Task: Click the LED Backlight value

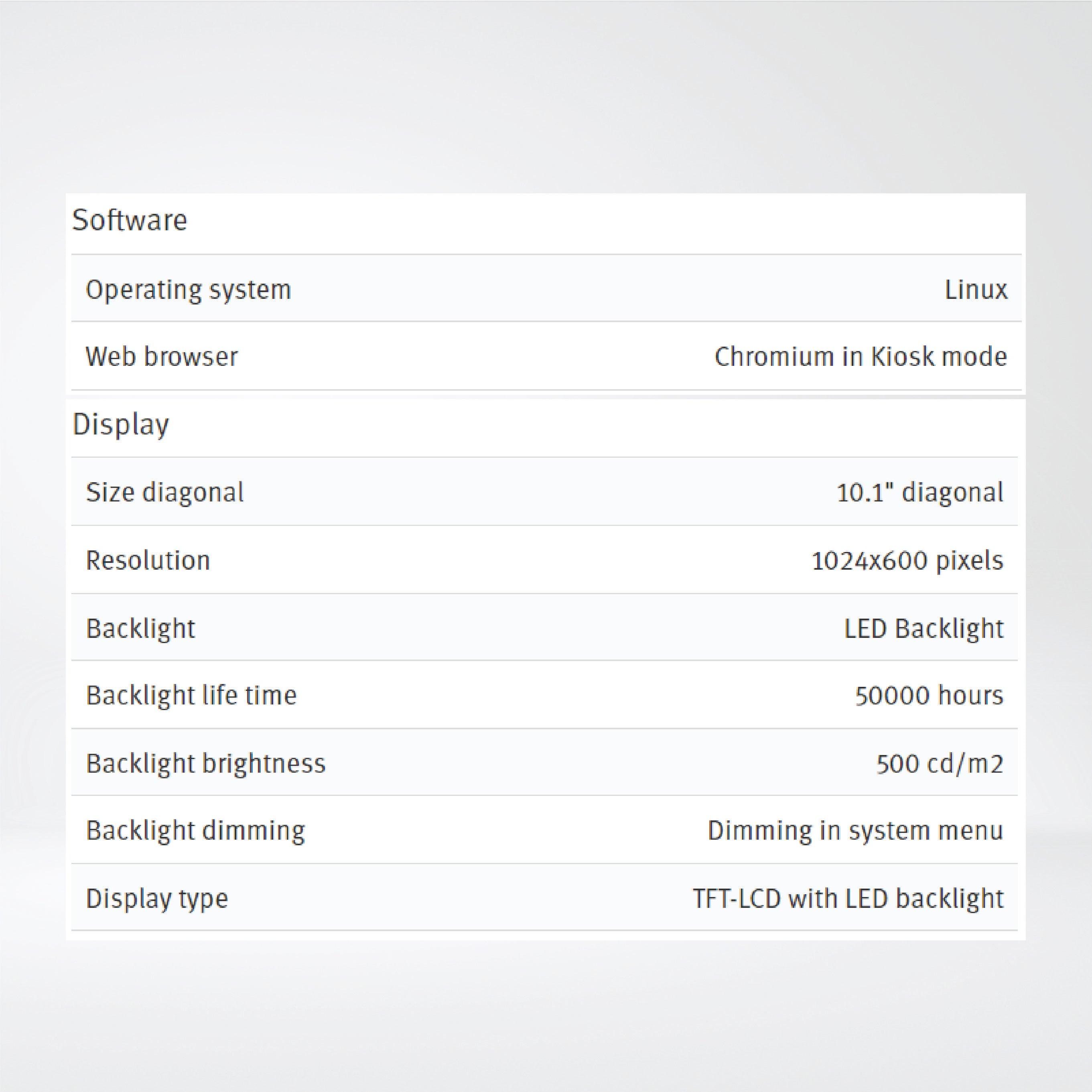Action: coord(923,629)
